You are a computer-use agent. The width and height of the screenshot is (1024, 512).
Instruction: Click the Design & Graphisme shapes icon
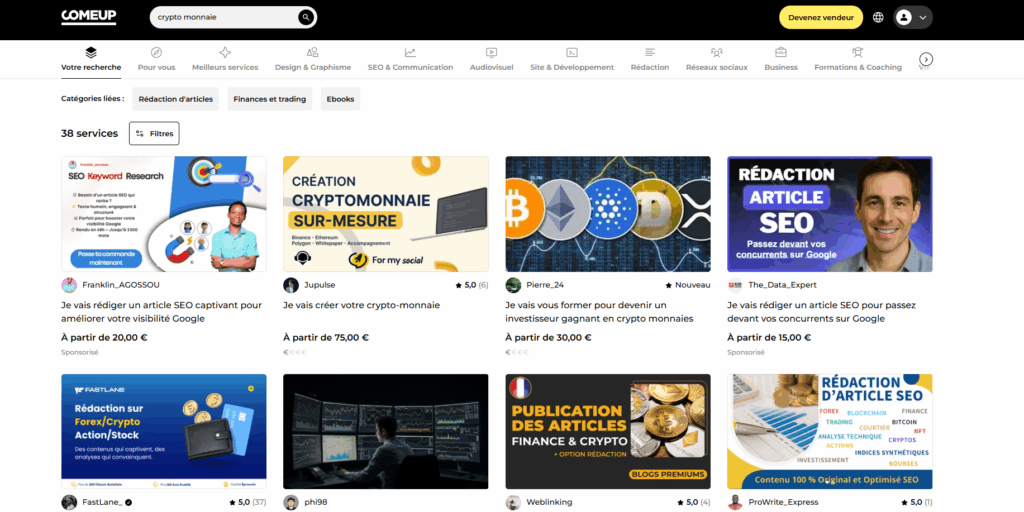click(x=313, y=52)
